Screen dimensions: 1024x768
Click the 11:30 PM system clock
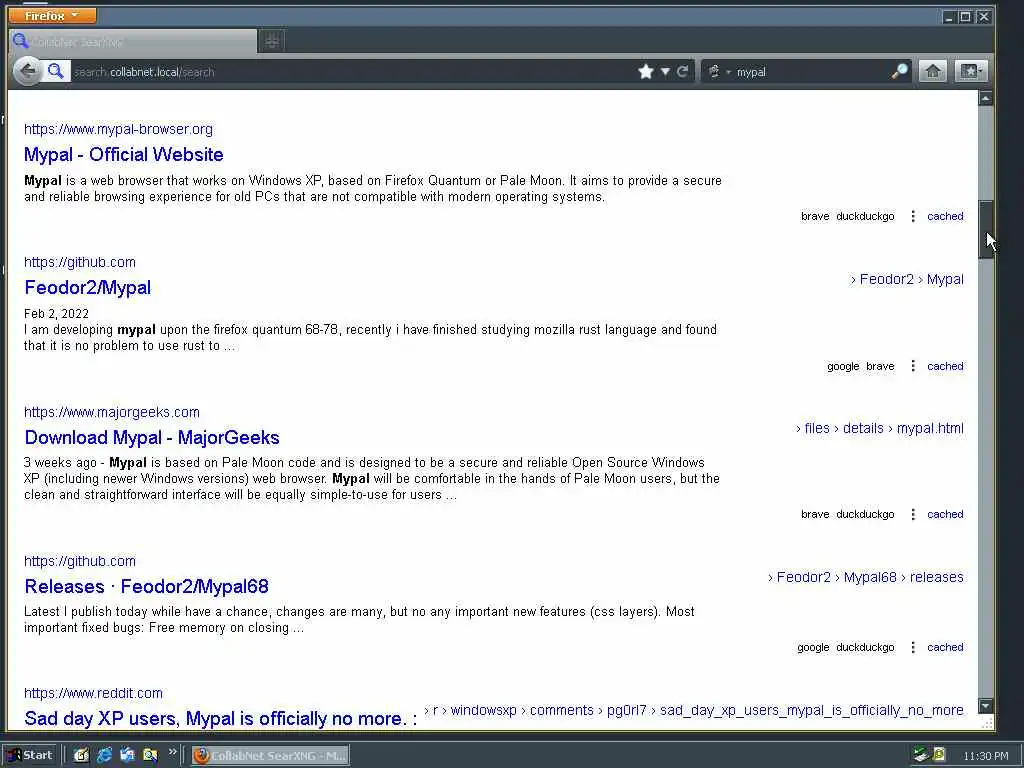tap(985, 756)
